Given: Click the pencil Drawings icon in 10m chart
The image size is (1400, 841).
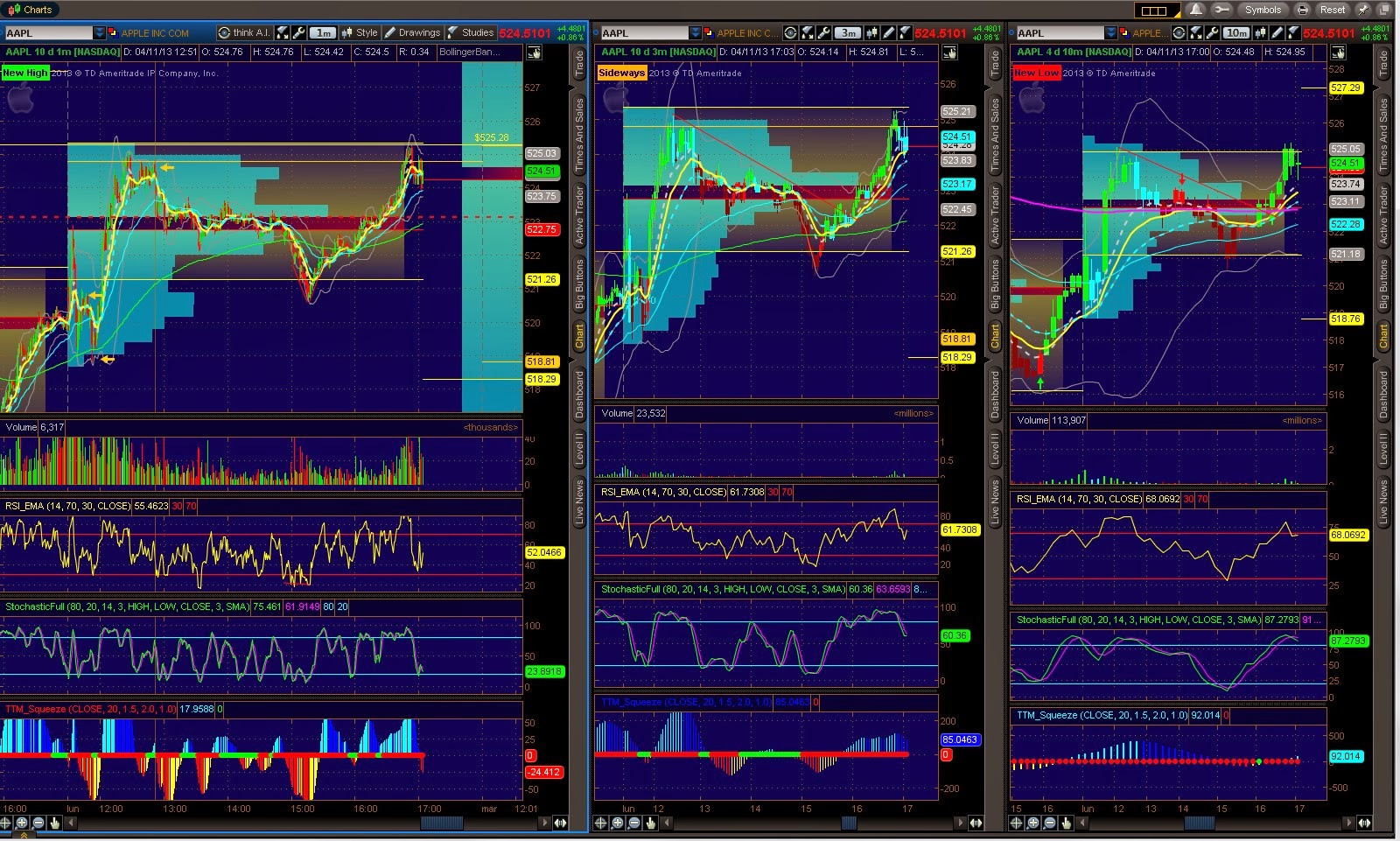Looking at the screenshot, I should click(1277, 32).
